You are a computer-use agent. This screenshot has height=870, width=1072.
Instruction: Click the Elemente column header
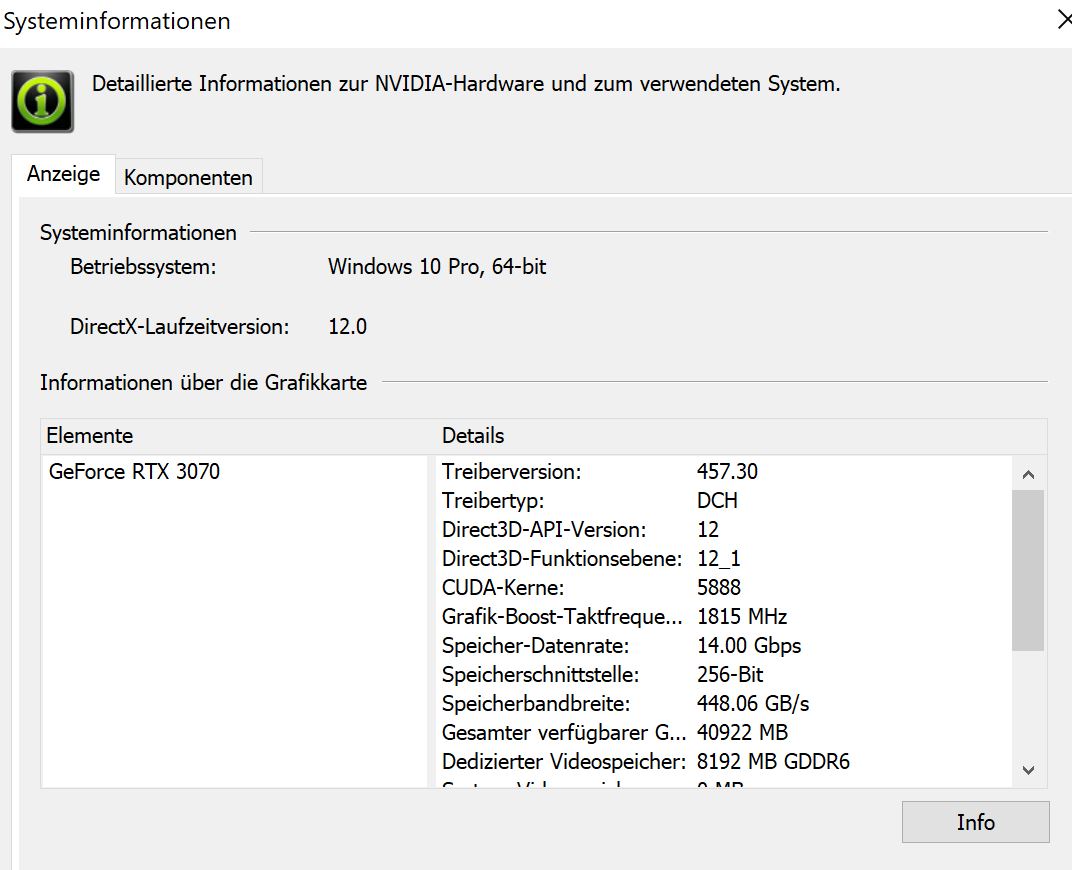click(90, 436)
